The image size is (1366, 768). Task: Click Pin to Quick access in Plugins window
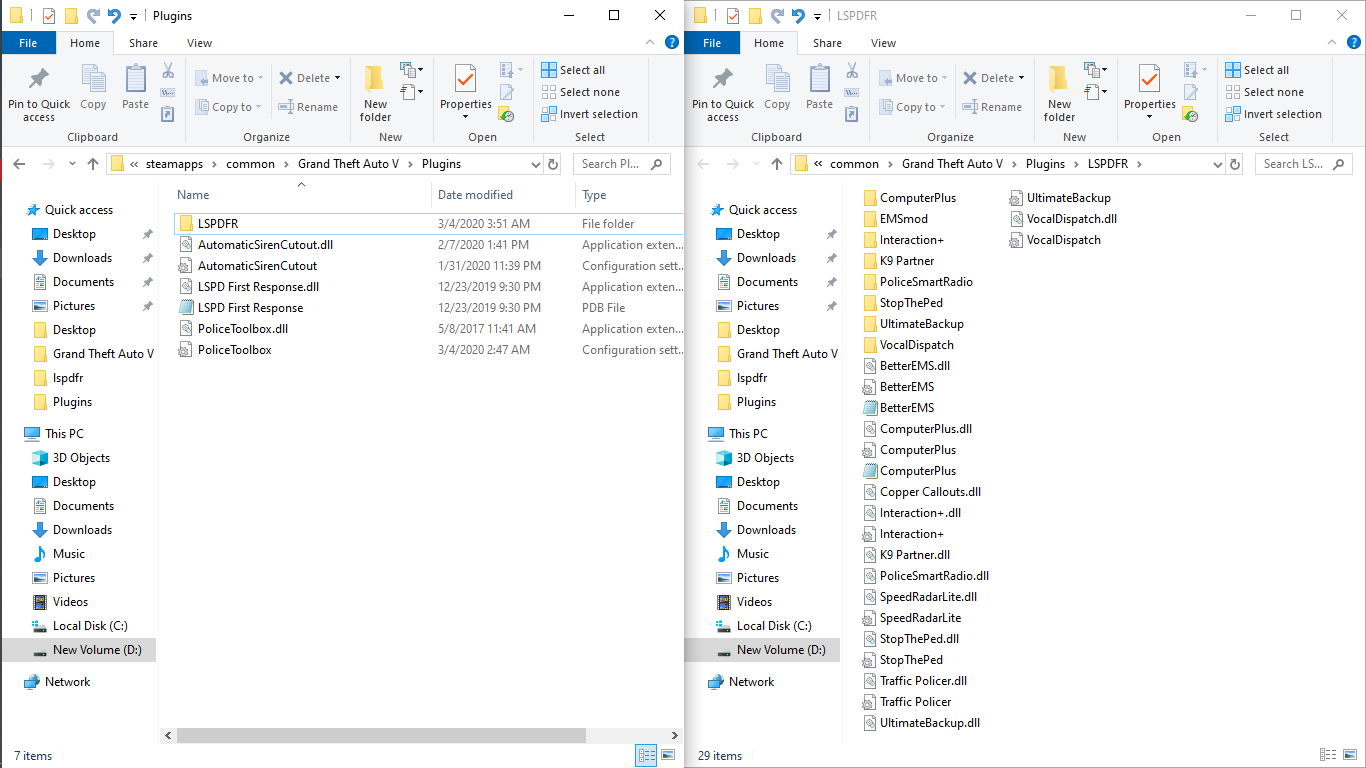pos(39,94)
